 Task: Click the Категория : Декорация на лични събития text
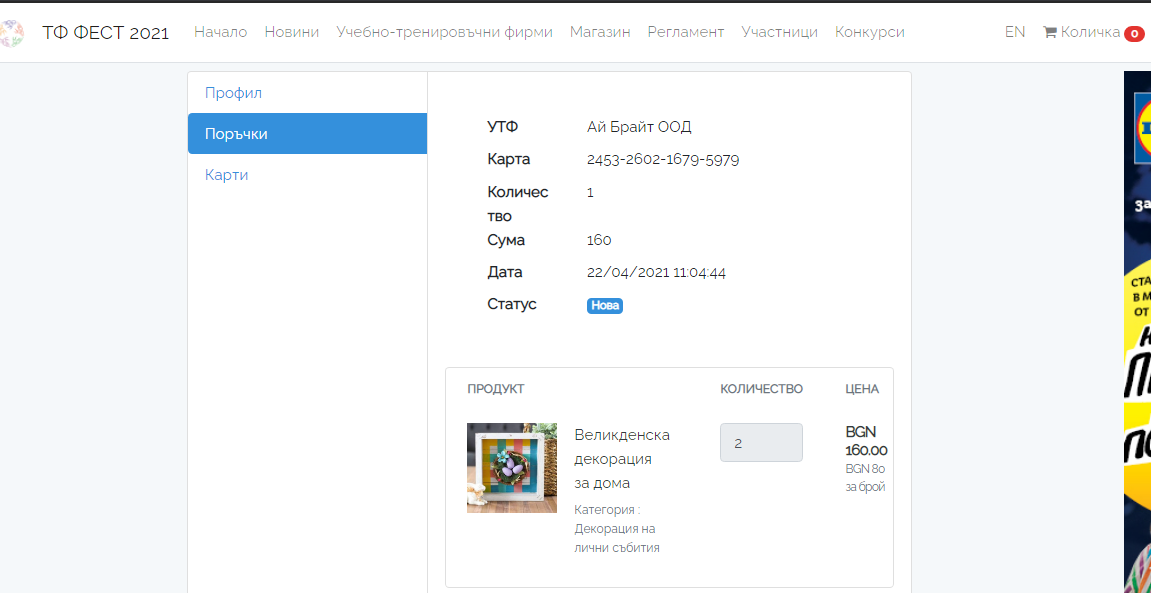click(617, 528)
